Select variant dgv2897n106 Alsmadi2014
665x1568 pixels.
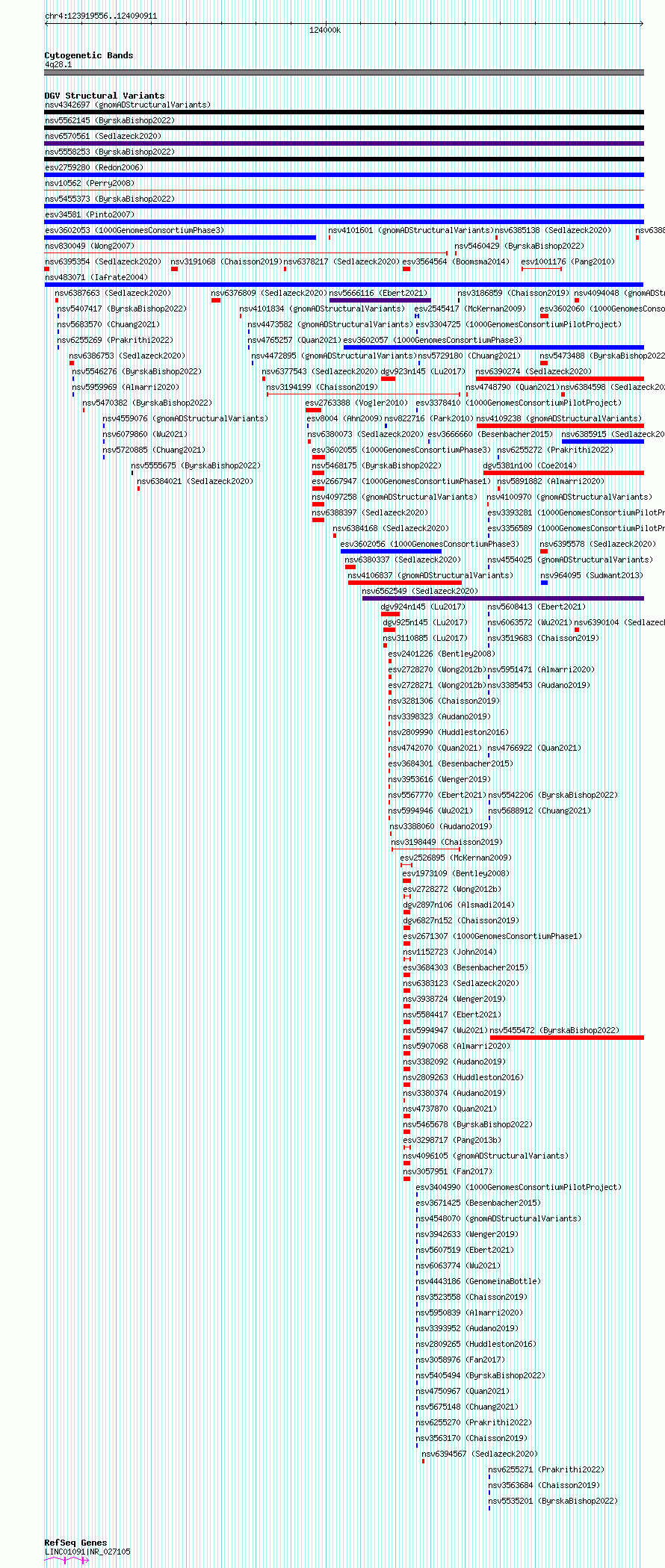tap(459, 905)
